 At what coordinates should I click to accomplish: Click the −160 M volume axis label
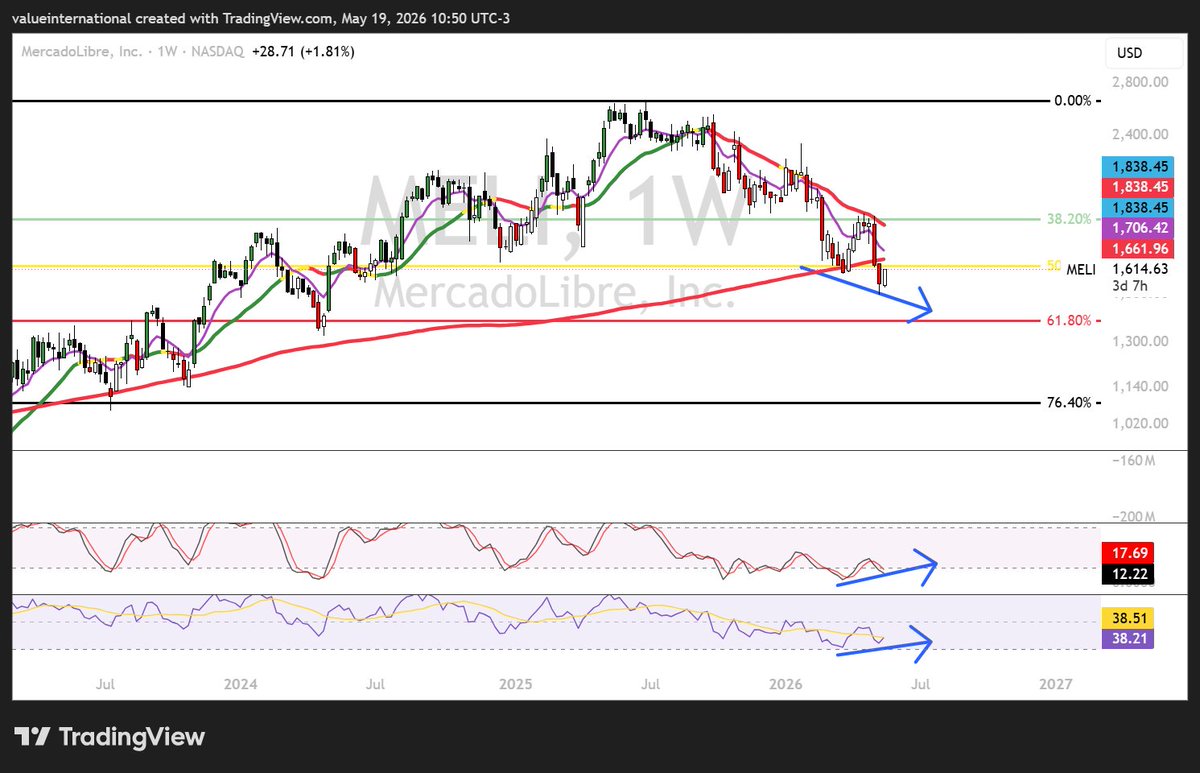[x=1134, y=462]
